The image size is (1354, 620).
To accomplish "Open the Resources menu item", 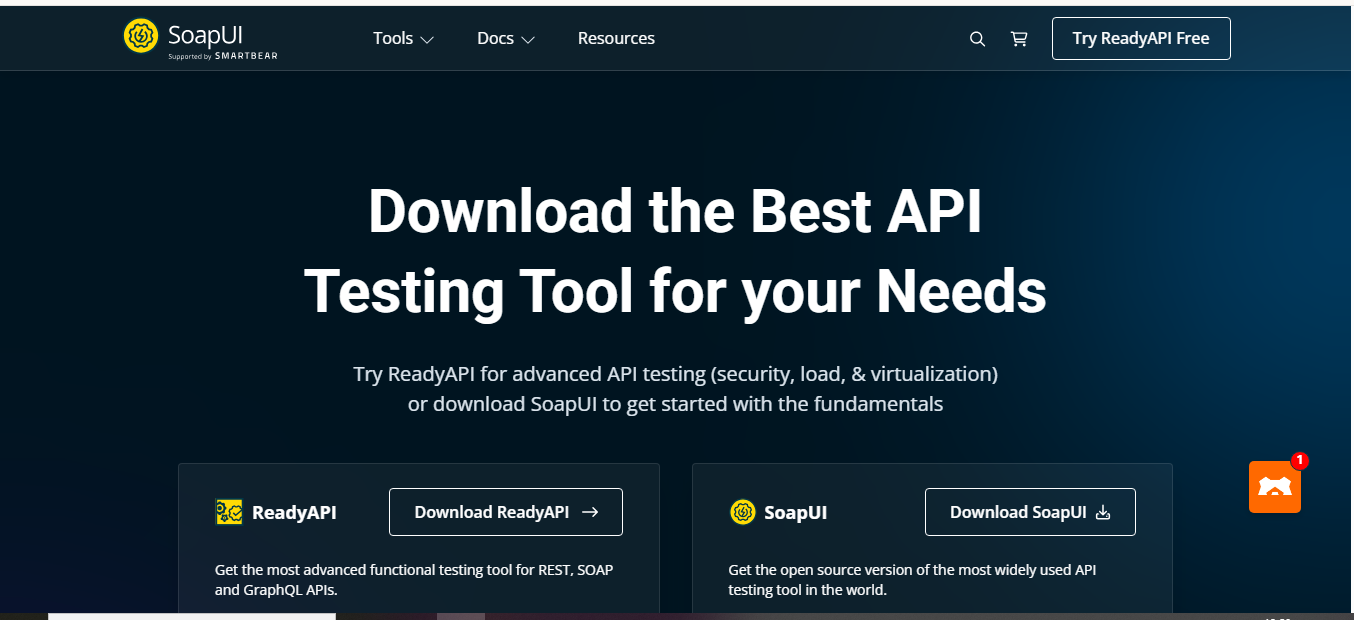I will [x=616, y=38].
